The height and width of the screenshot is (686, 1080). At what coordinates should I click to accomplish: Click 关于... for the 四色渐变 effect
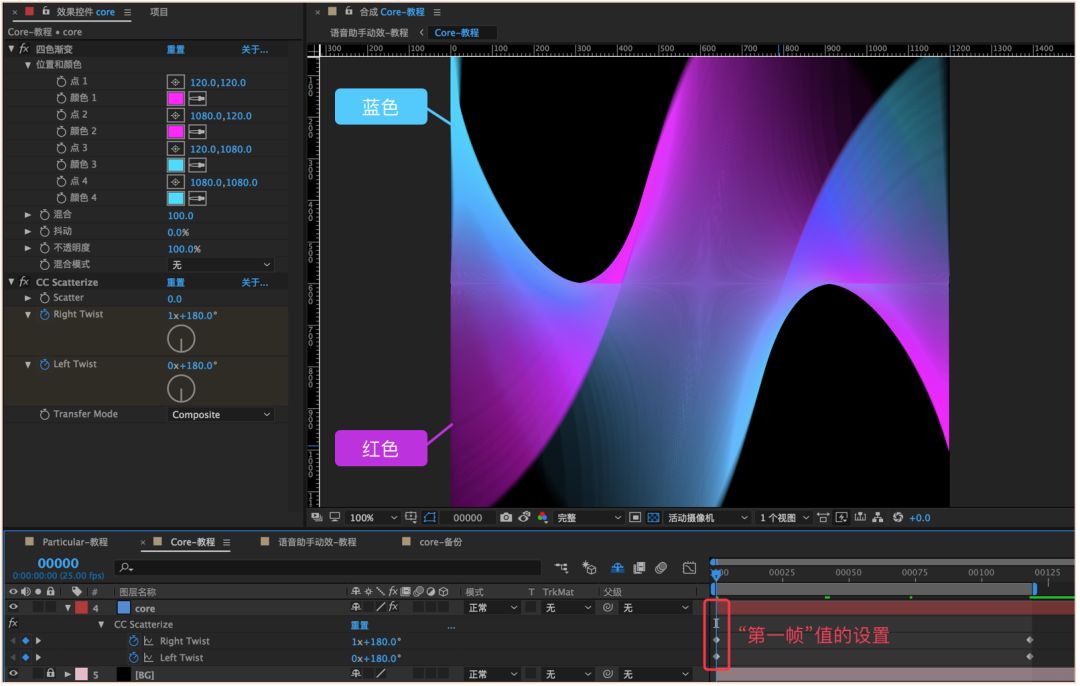[x=255, y=50]
